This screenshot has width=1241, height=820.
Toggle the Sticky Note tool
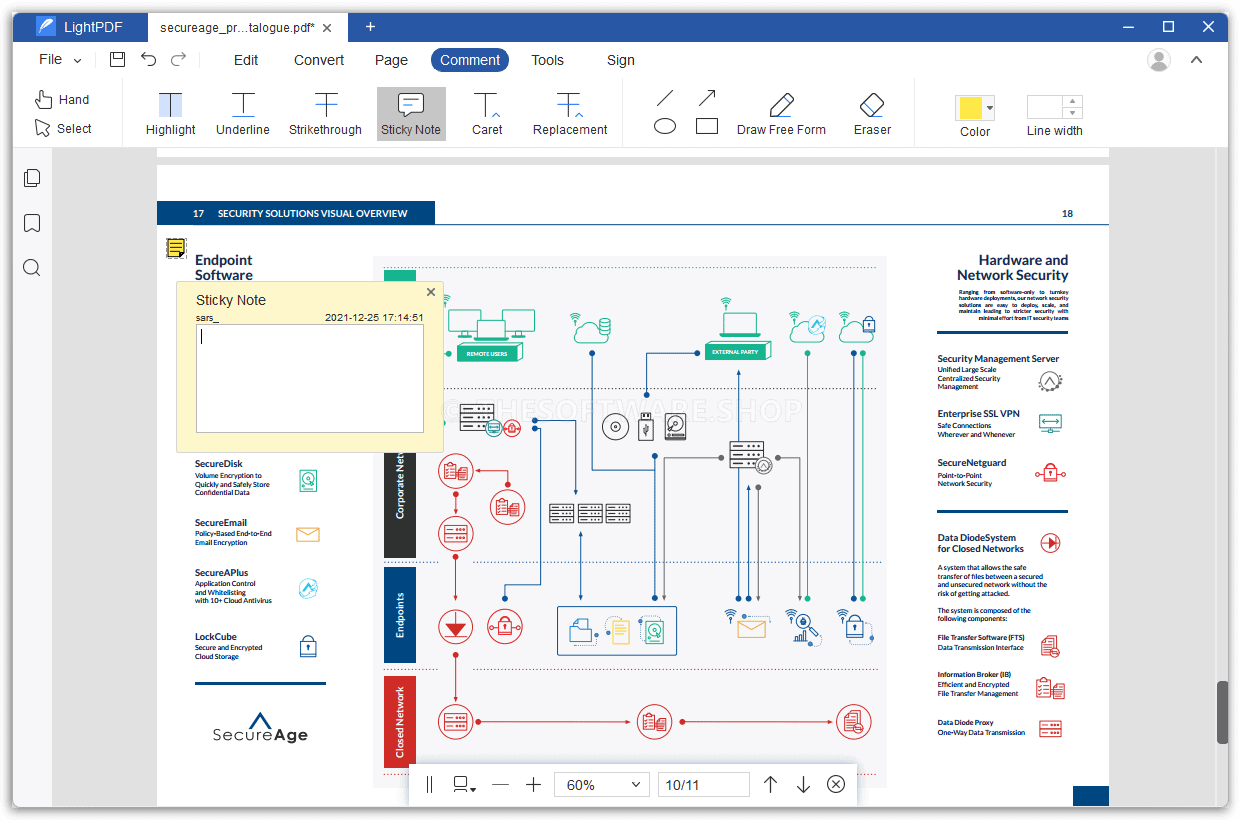click(x=411, y=113)
